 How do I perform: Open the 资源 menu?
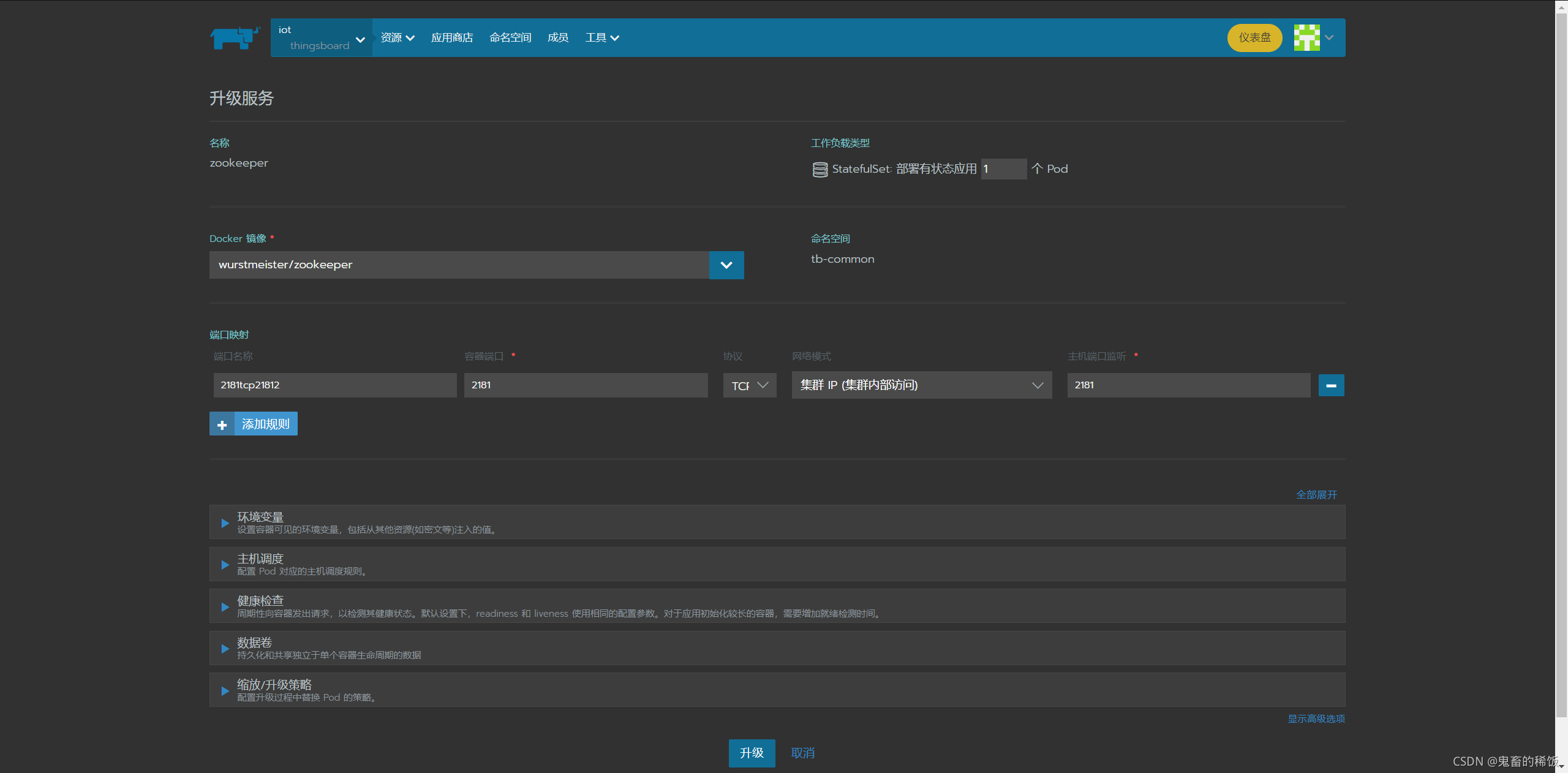click(x=398, y=37)
